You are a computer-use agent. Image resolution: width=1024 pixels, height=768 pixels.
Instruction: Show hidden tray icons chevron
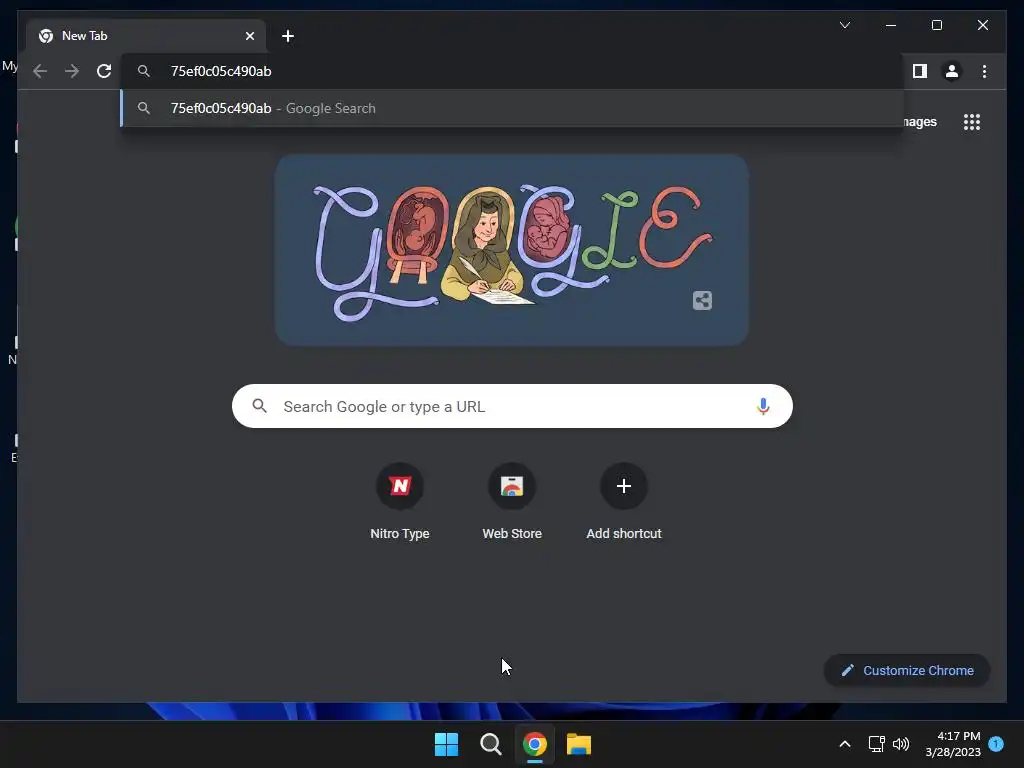pos(844,744)
